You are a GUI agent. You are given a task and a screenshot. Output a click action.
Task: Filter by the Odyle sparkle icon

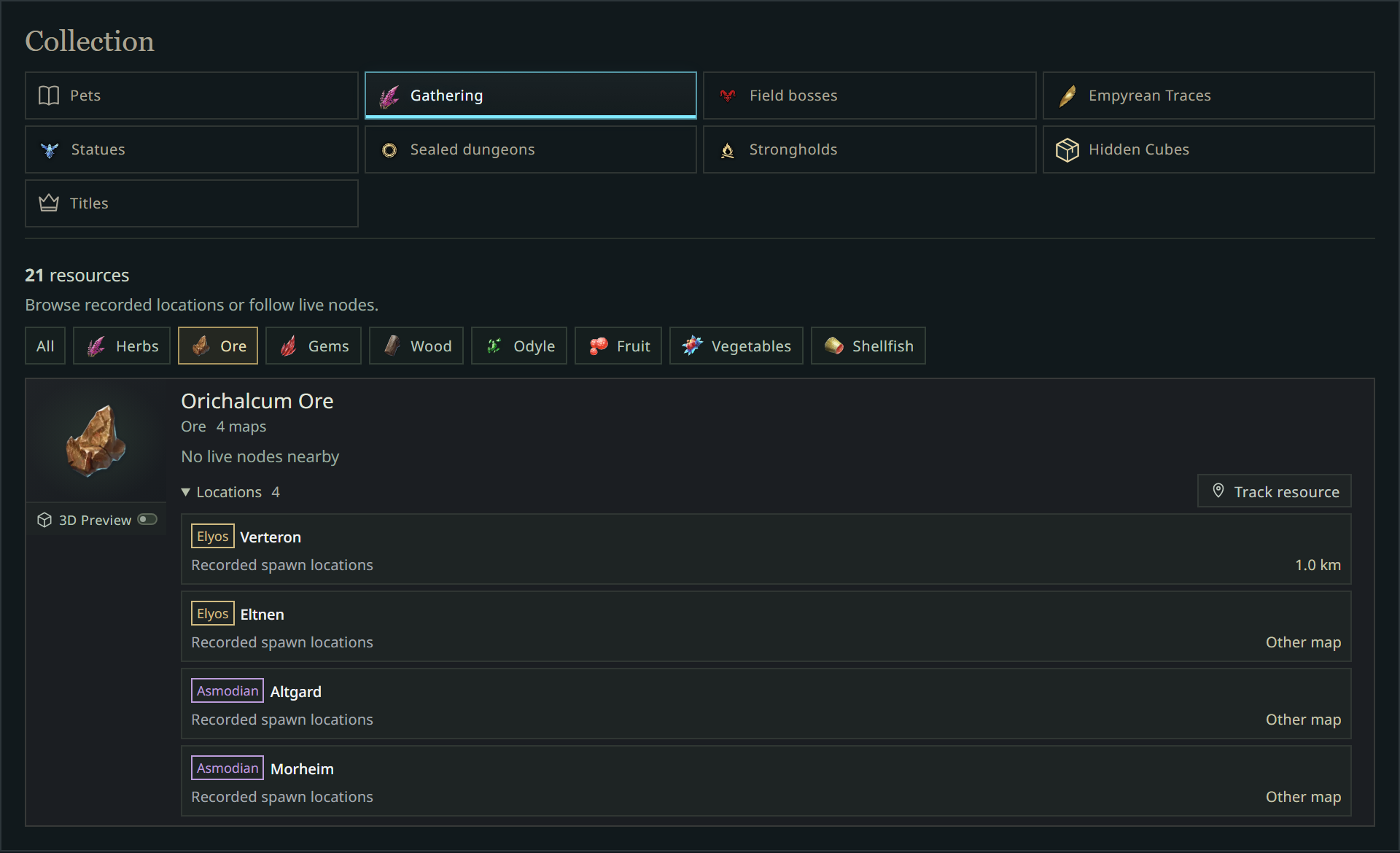click(494, 346)
